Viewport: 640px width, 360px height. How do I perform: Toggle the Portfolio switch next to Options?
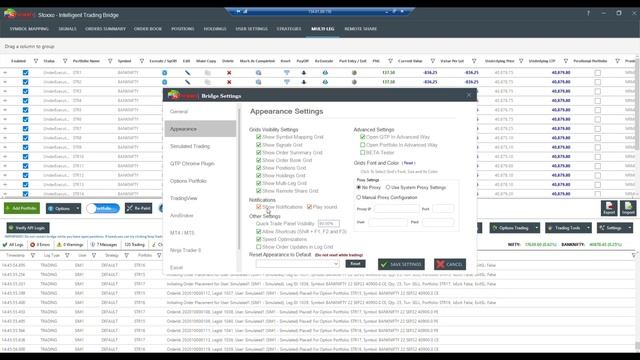click(103, 209)
